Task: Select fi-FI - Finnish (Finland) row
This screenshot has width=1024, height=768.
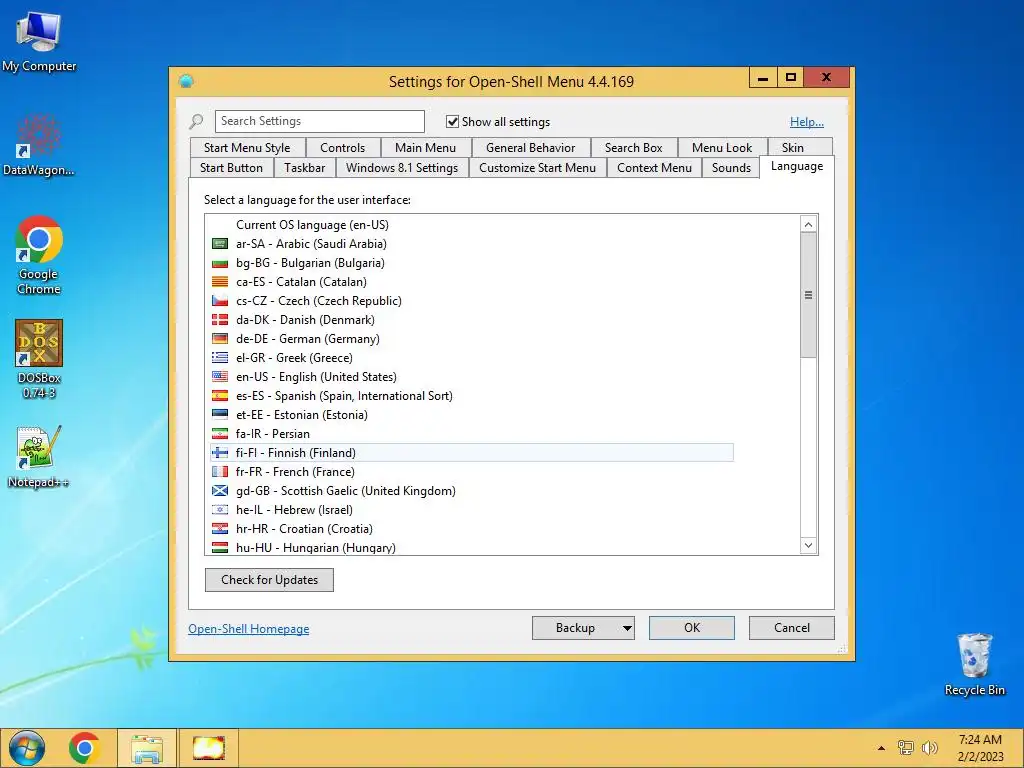Action: [x=472, y=453]
